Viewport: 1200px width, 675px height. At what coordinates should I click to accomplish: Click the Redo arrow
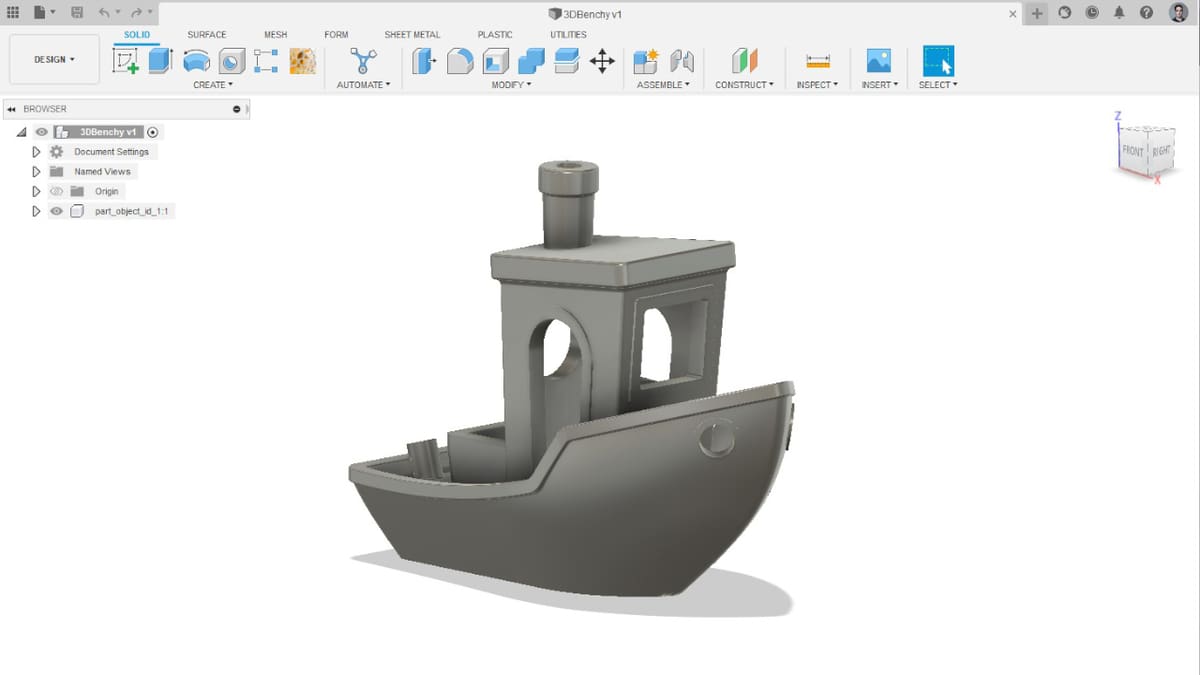pos(136,13)
